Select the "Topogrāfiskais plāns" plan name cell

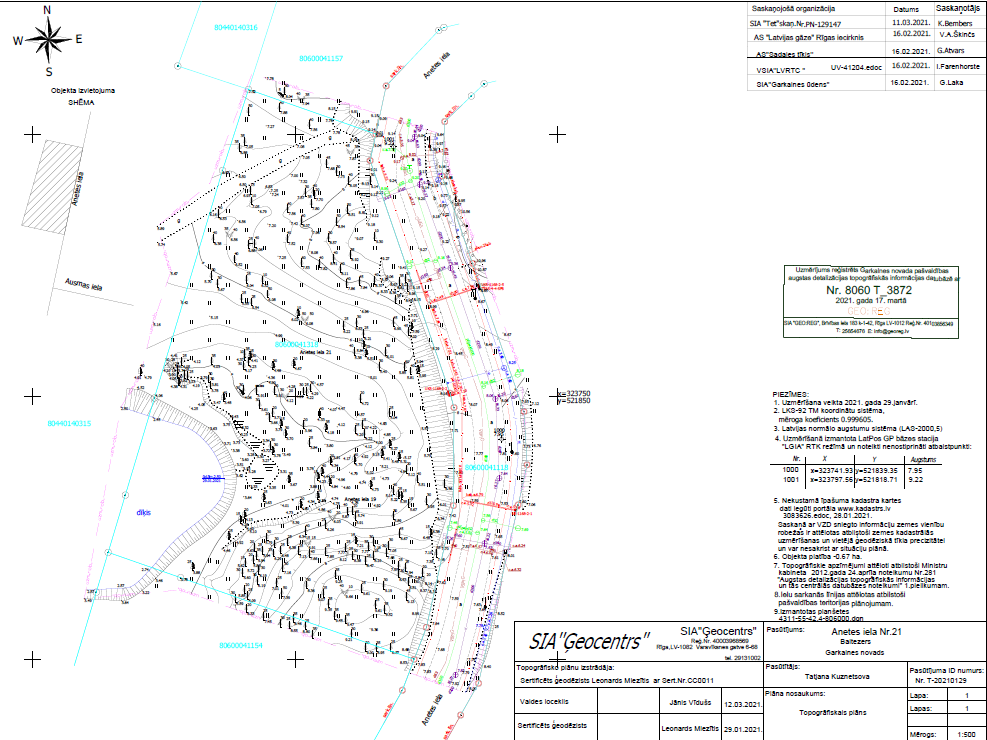832,712
